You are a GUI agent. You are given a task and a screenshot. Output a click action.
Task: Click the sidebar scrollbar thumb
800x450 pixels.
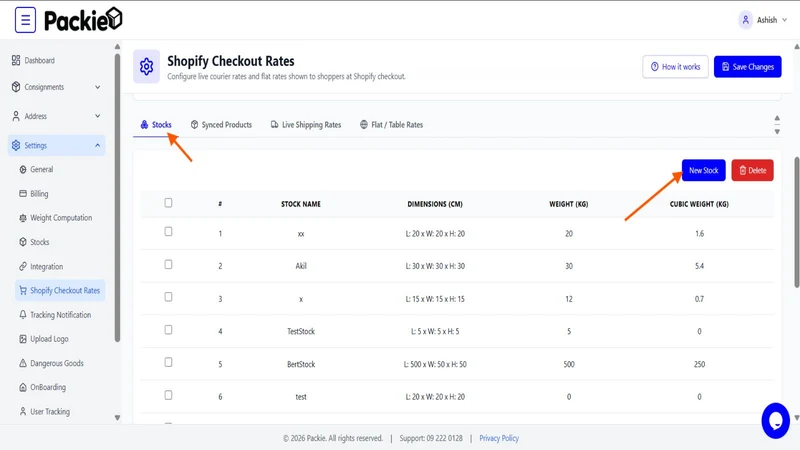[117, 198]
